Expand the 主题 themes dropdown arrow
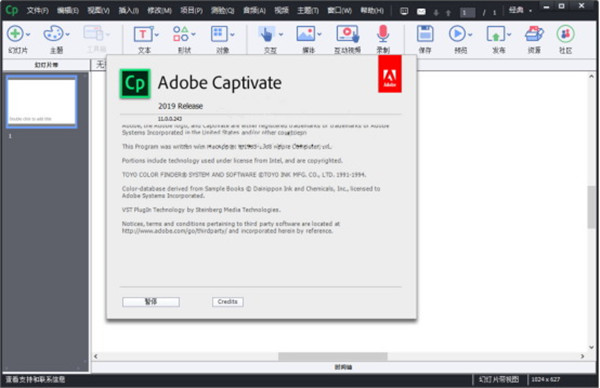The width and height of the screenshot is (600, 388). (68, 34)
